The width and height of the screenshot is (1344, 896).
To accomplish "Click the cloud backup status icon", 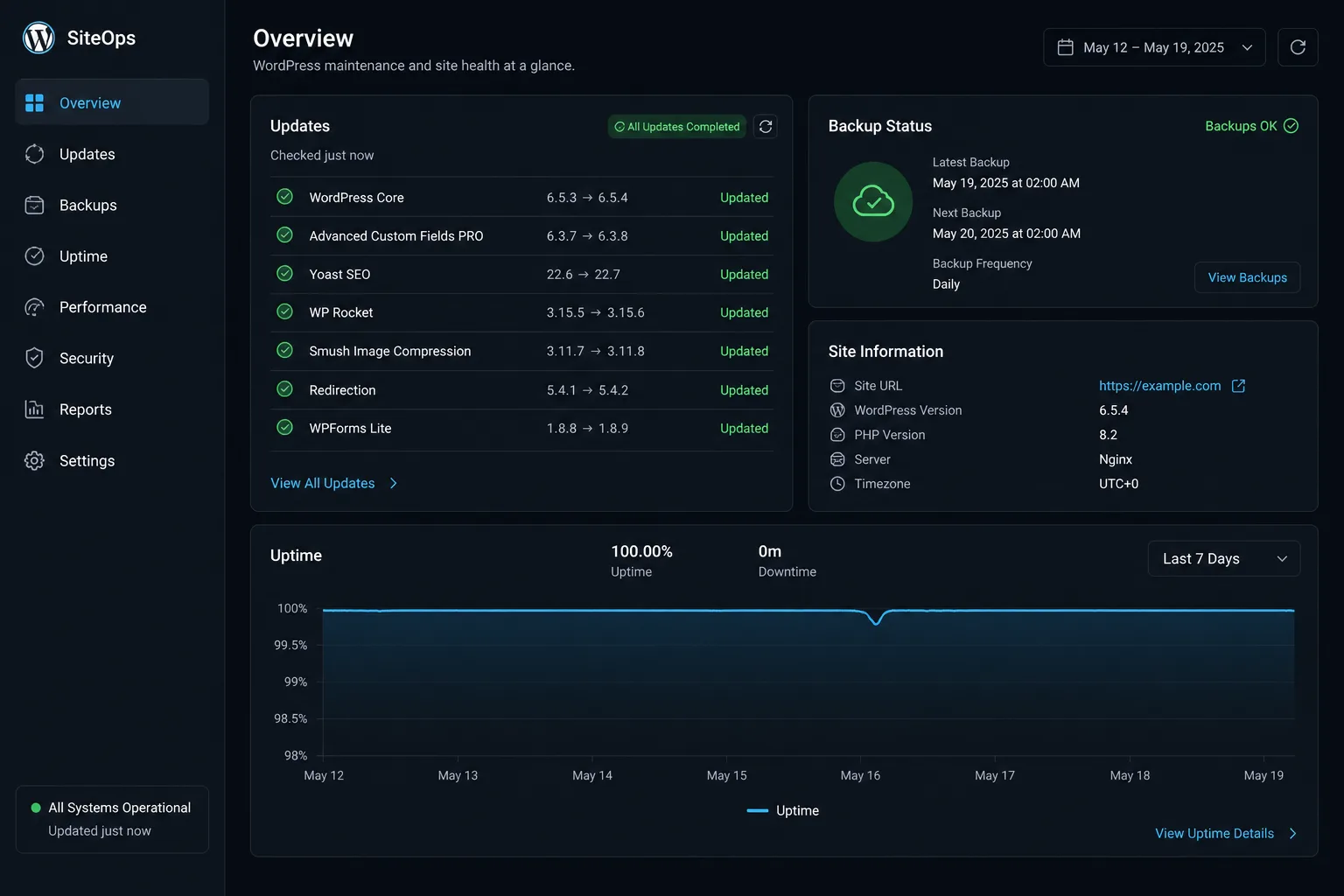I will click(x=873, y=202).
